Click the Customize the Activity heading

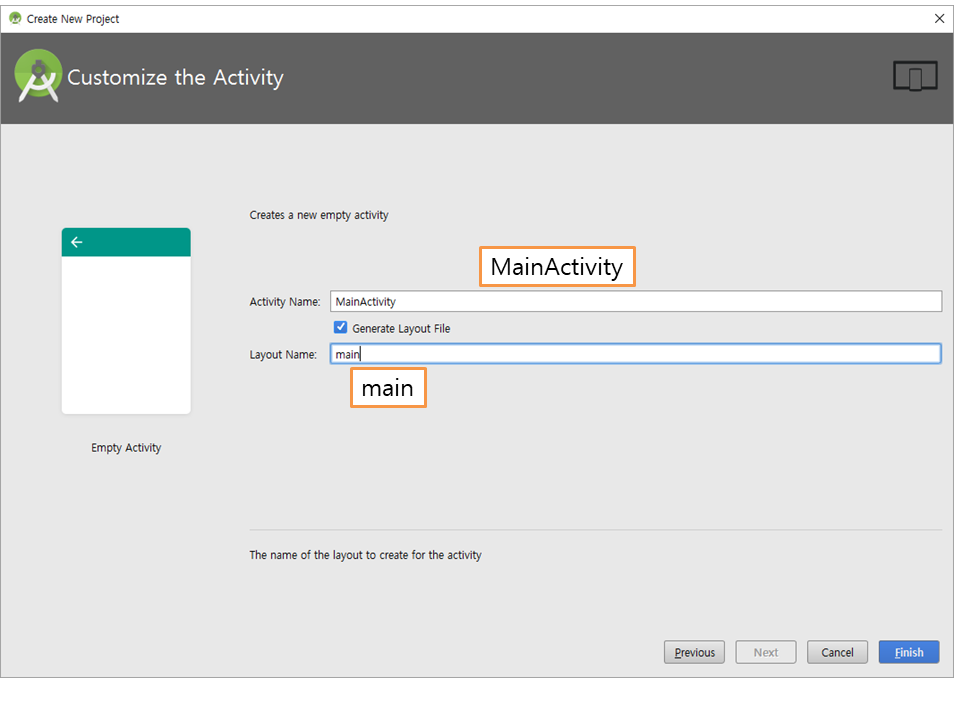click(175, 78)
